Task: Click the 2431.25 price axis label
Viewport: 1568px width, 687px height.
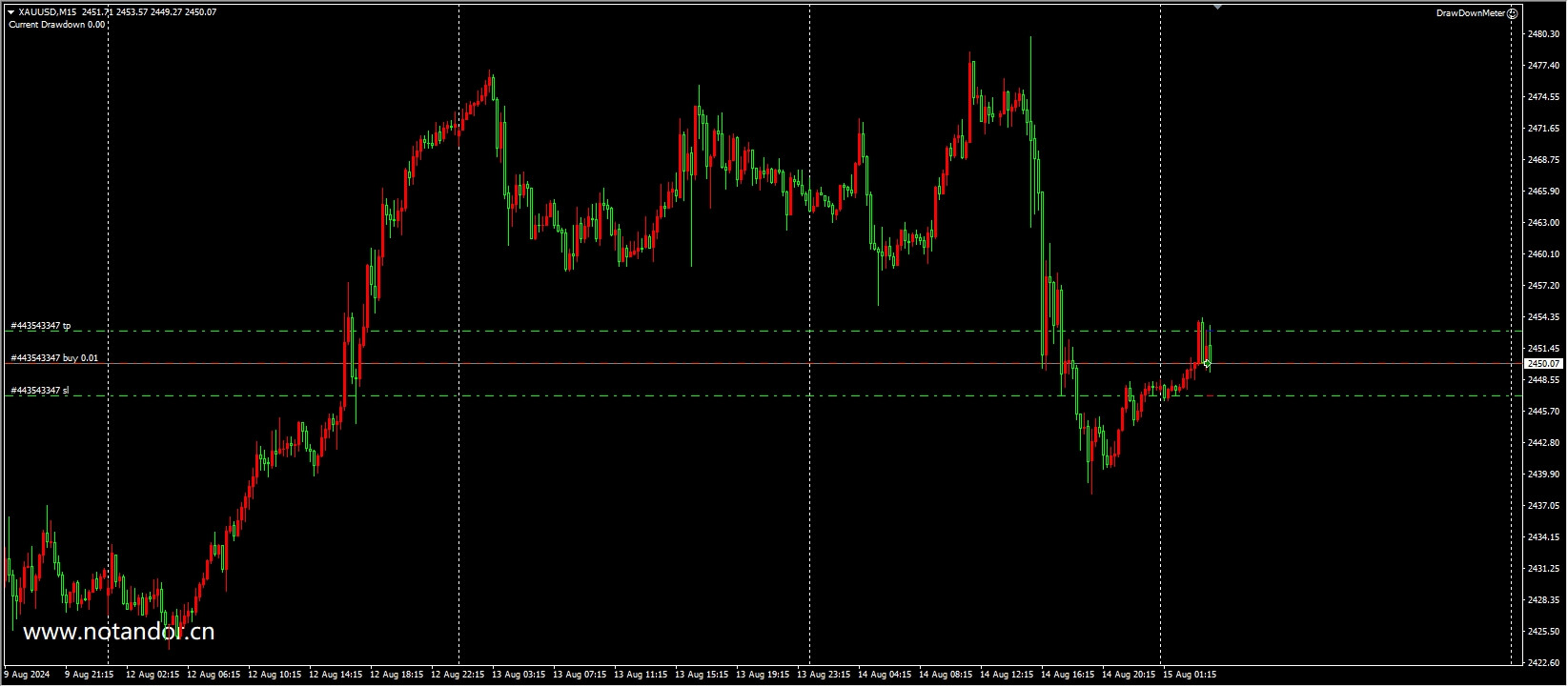Action: click(1543, 569)
